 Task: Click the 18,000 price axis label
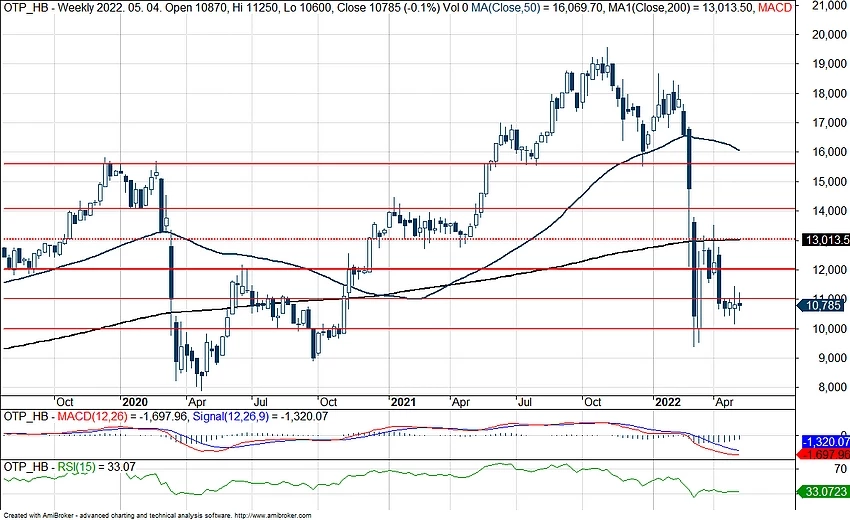click(828, 93)
